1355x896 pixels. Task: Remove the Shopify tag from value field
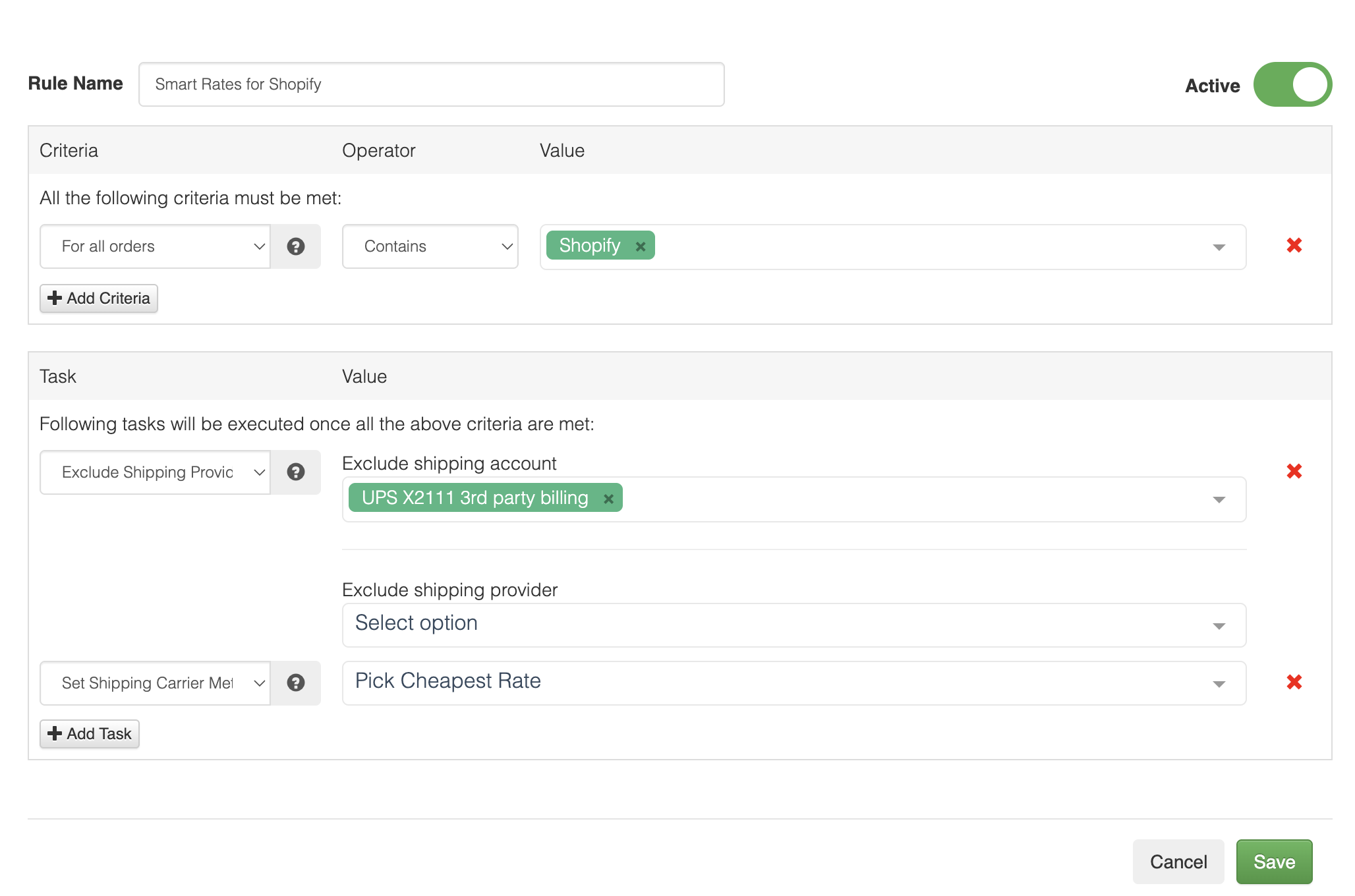tap(640, 246)
